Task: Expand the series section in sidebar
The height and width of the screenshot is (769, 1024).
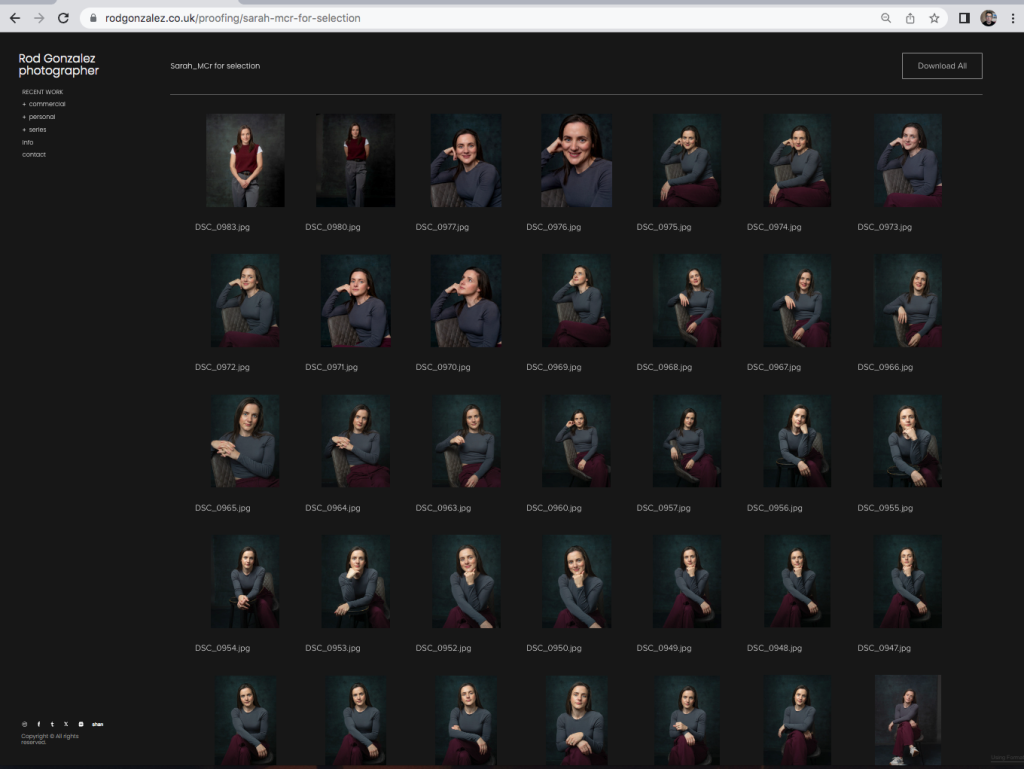Action: click(36, 130)
